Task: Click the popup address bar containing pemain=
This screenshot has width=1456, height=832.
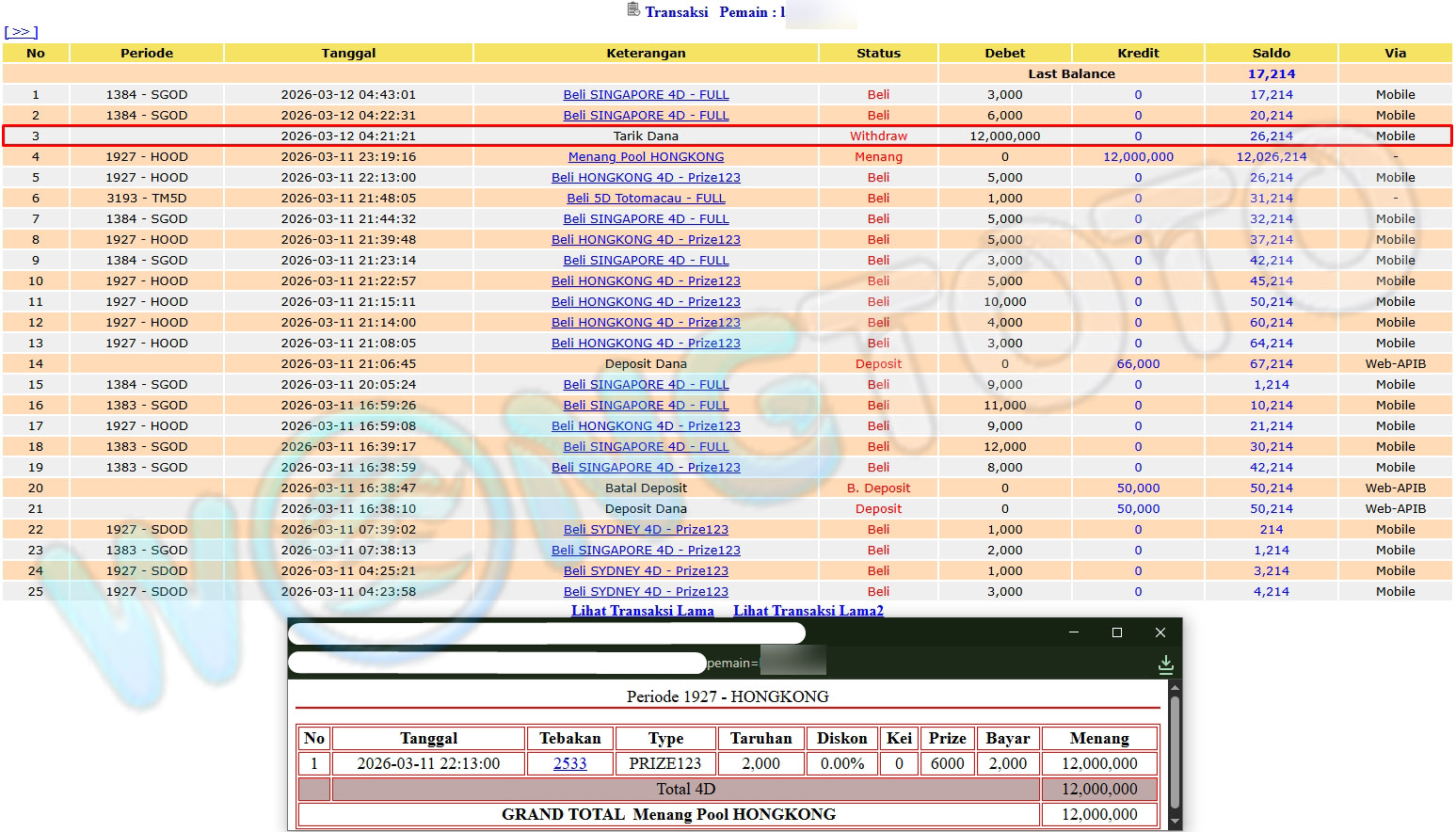Action: pyautogui.click(x=499, y=664)
